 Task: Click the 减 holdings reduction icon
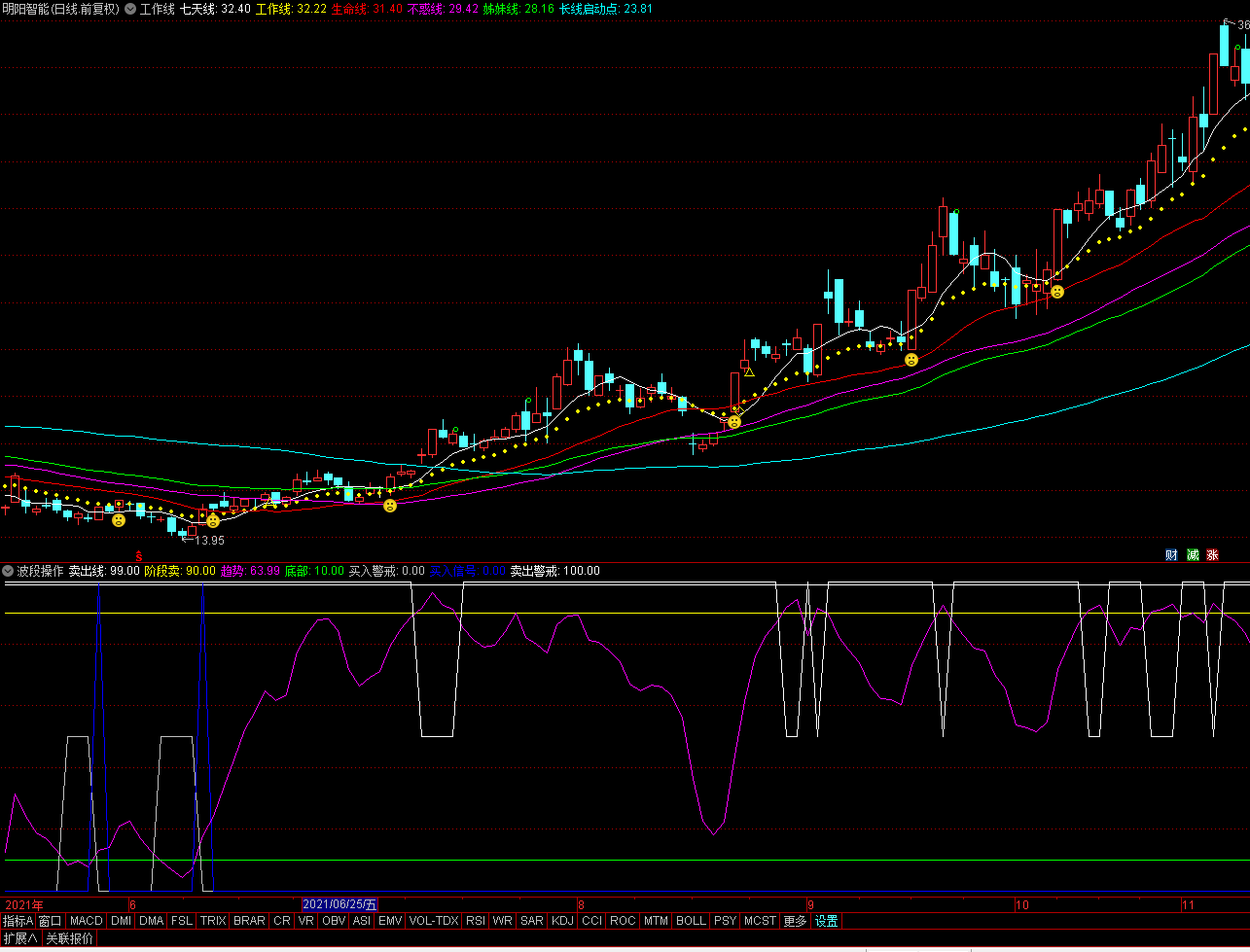tap(1193, 555)
